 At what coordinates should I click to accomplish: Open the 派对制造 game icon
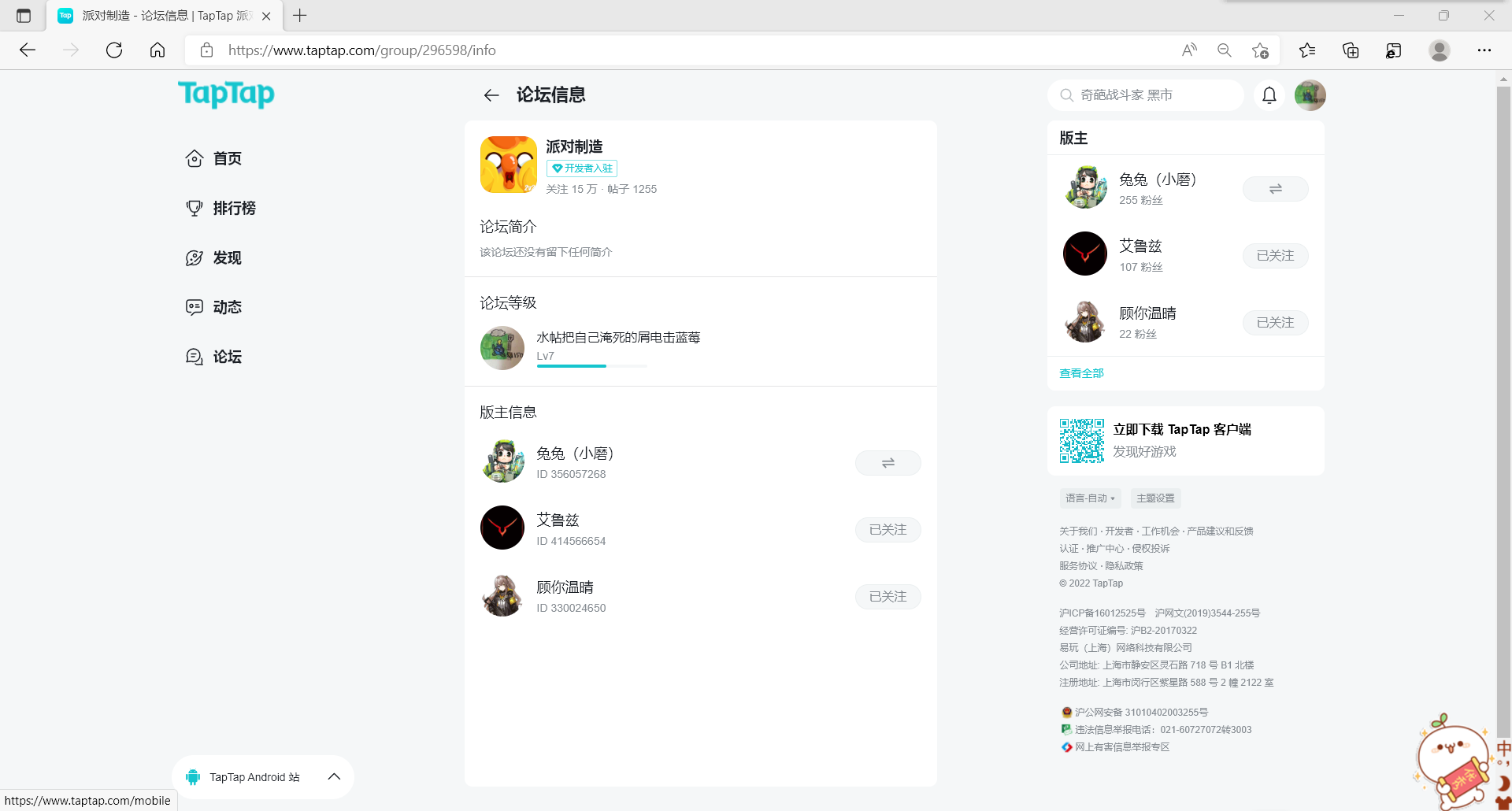[x=508, y=165]
